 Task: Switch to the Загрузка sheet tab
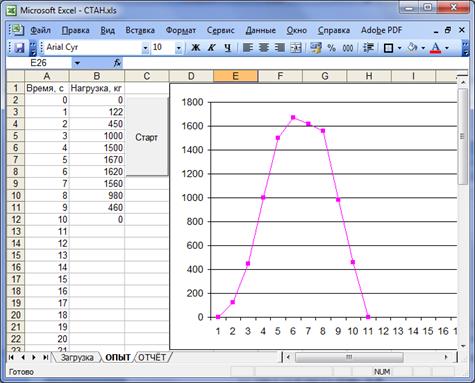[77, 357]
